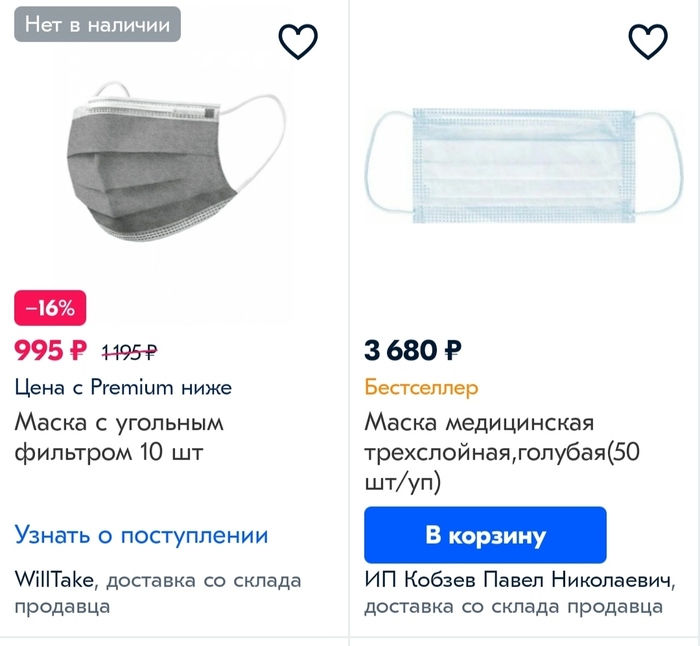Image resolution: width=700 pixels, height=646 pixels.
Task: Add charcoal filter mask to favorites
Action: (x=297, y=41)
